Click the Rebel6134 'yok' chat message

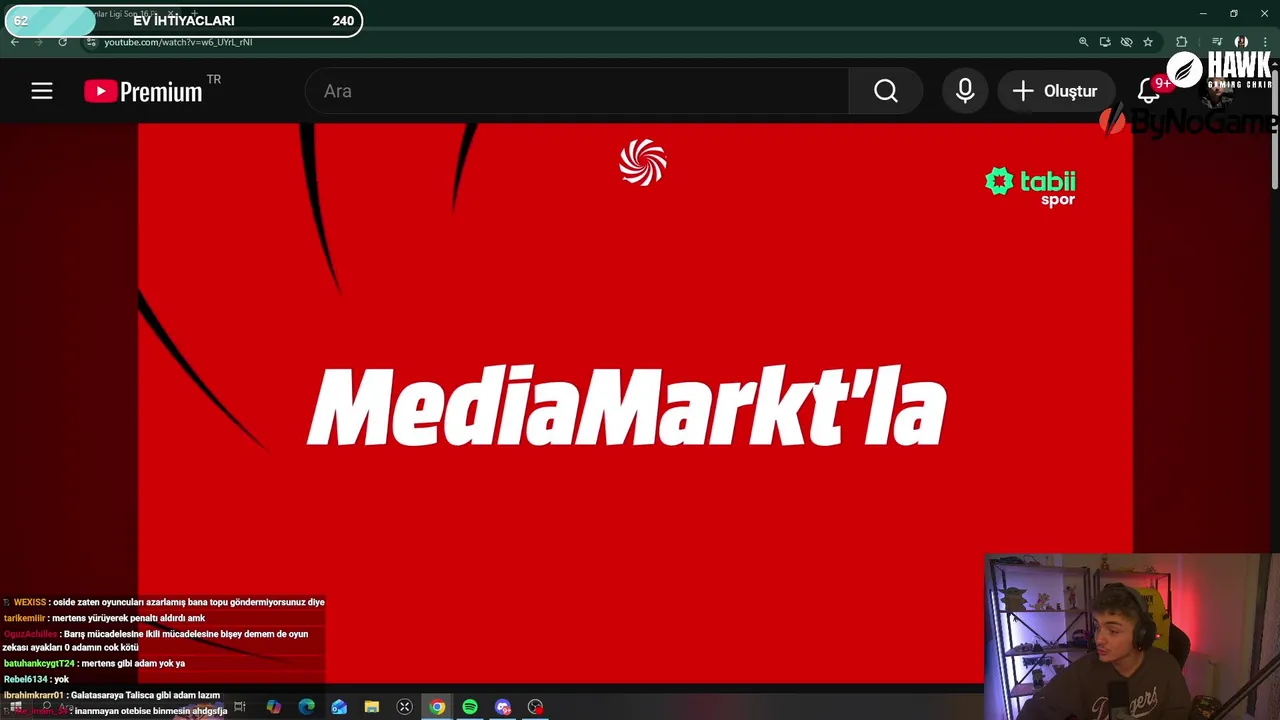click(36, 679)
